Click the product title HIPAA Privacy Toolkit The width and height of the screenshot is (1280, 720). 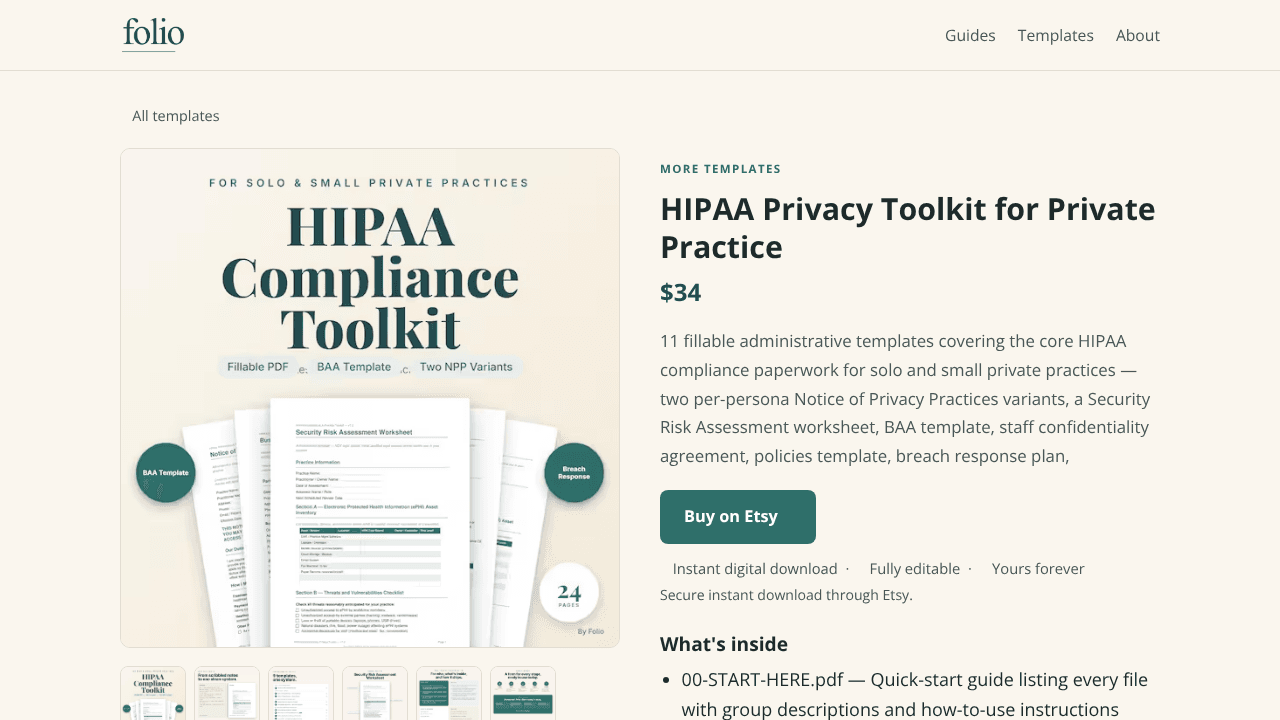click(x=908, y=228)
